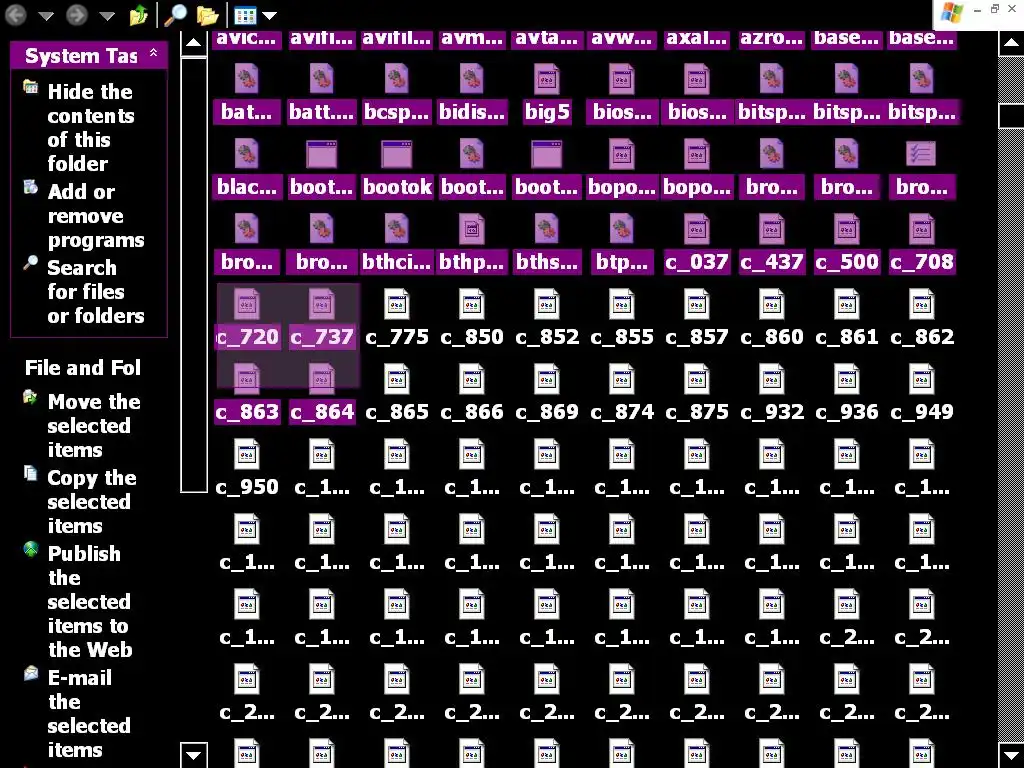Click the Windows flag logo
The width and height of the screenshot is (1024, 768).
951,12
